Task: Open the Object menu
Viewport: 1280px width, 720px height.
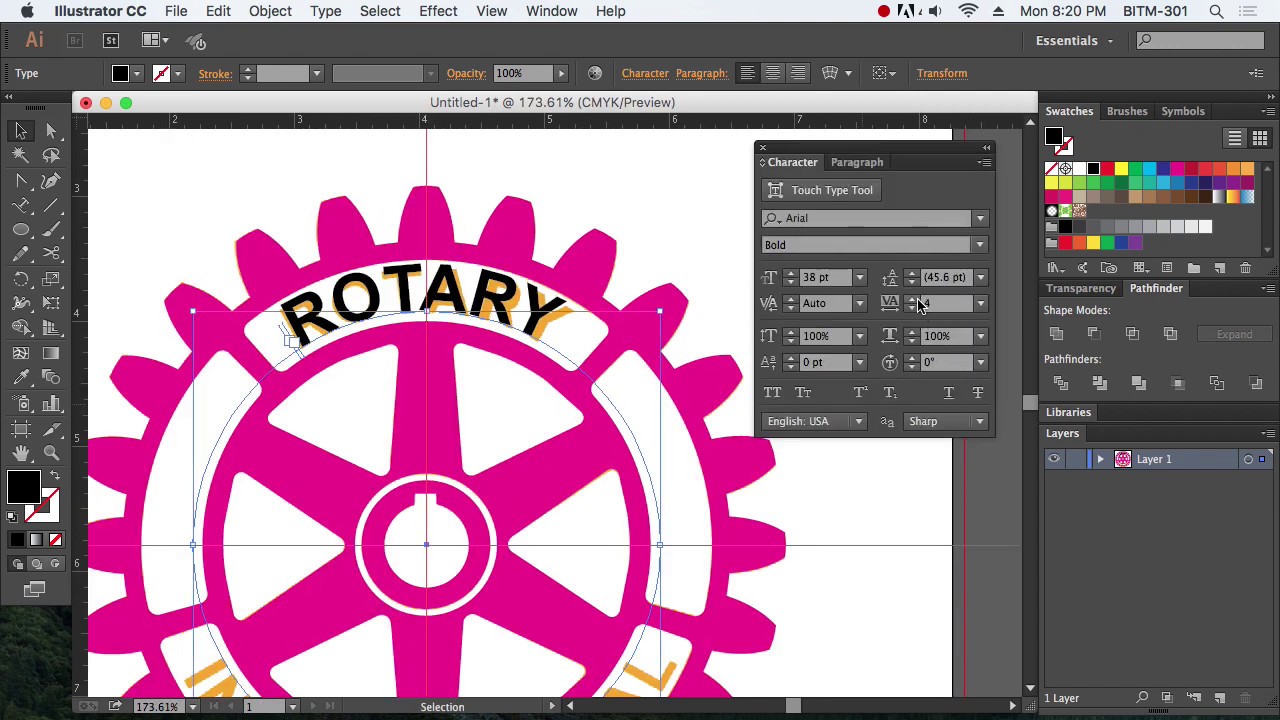Action: (x=270, y=11)
